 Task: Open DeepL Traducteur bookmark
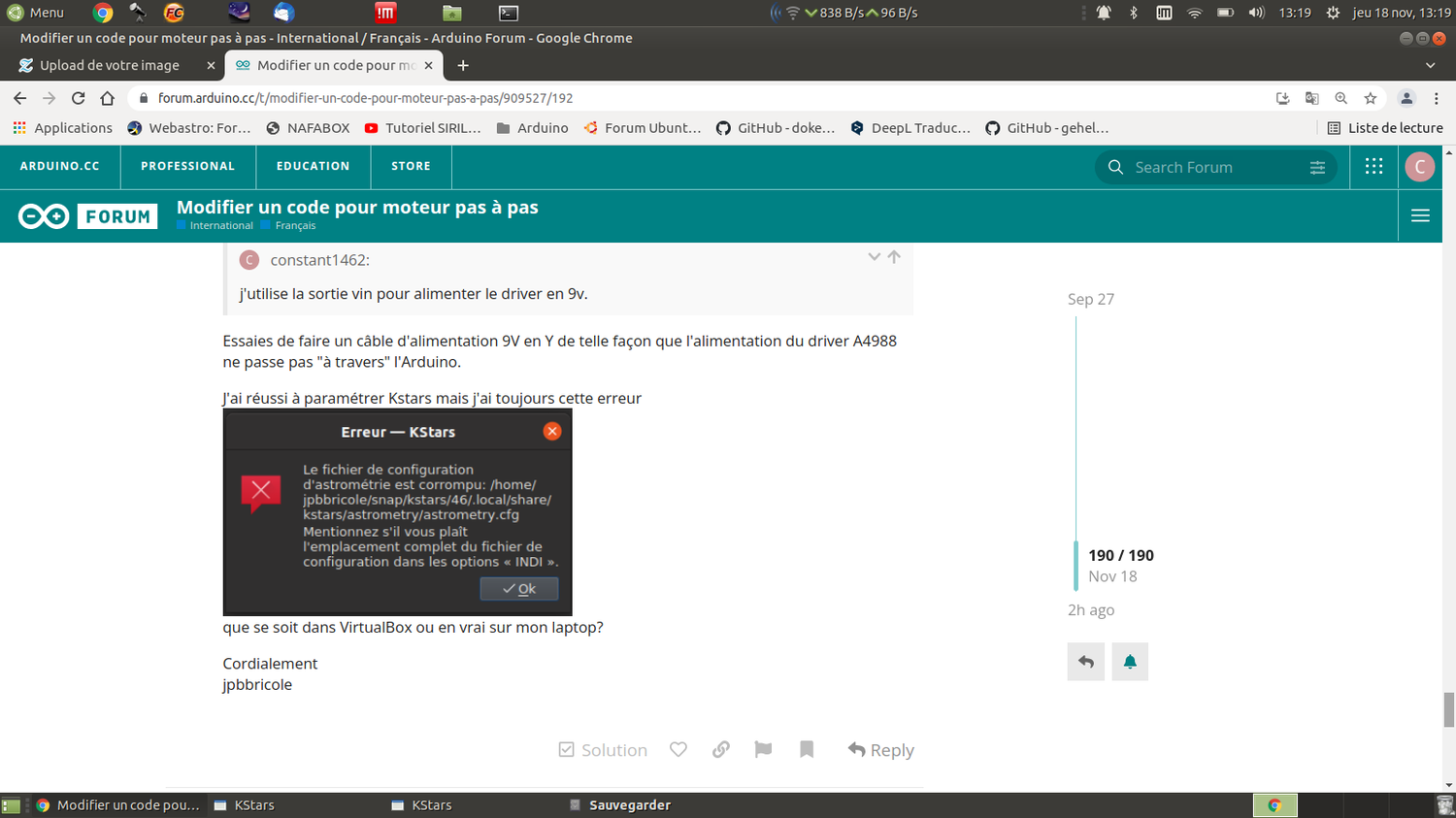click(x=910, y=128)
